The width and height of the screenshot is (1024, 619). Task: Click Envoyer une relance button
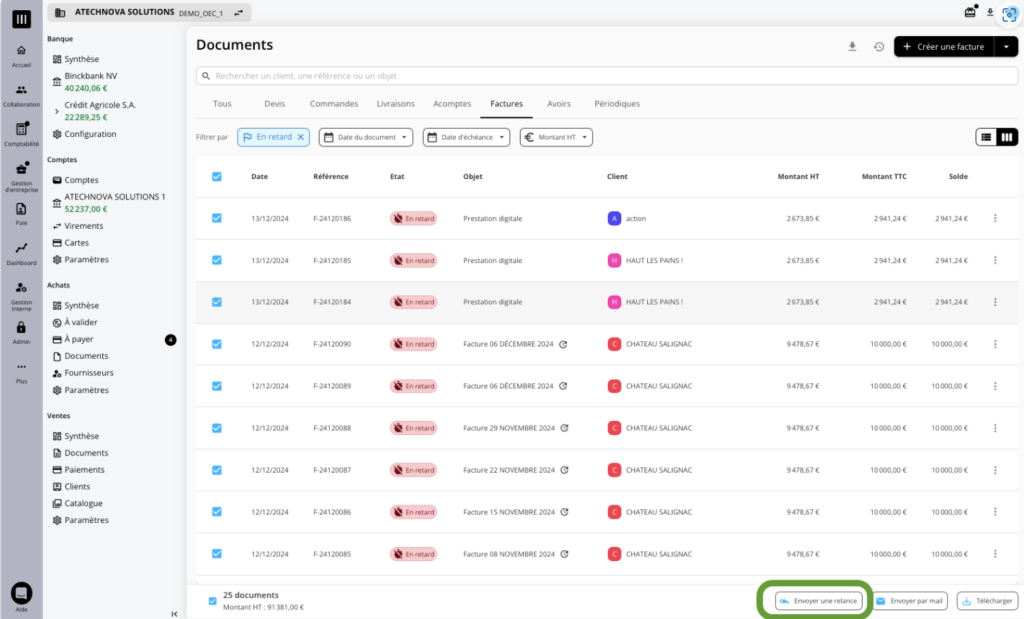(818, 601)
